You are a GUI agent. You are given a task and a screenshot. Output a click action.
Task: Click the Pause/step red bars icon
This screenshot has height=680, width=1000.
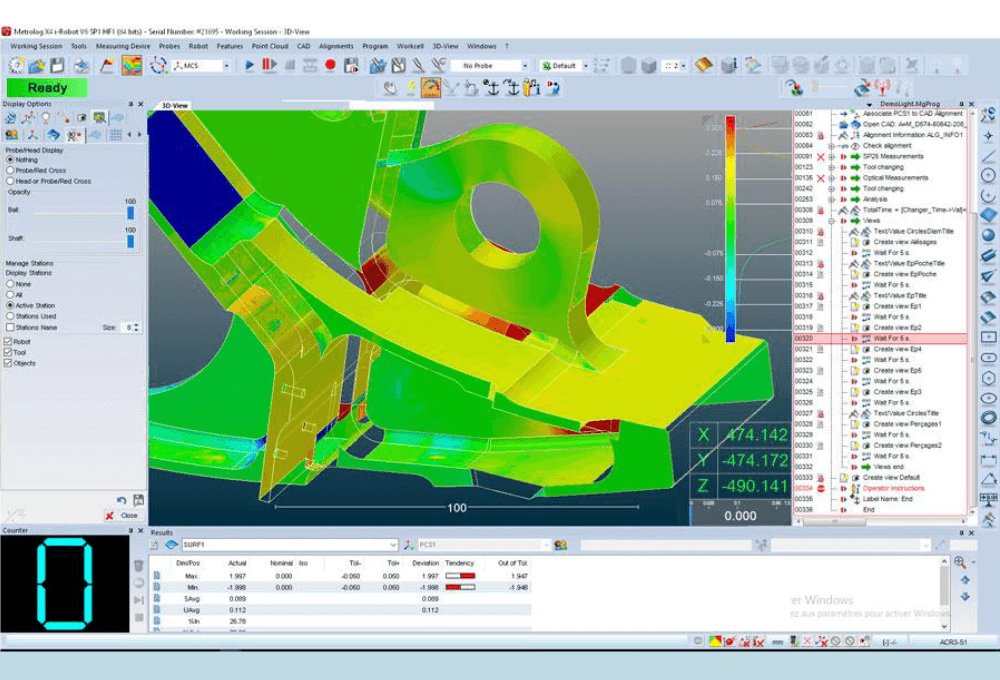tap(268, 65)
